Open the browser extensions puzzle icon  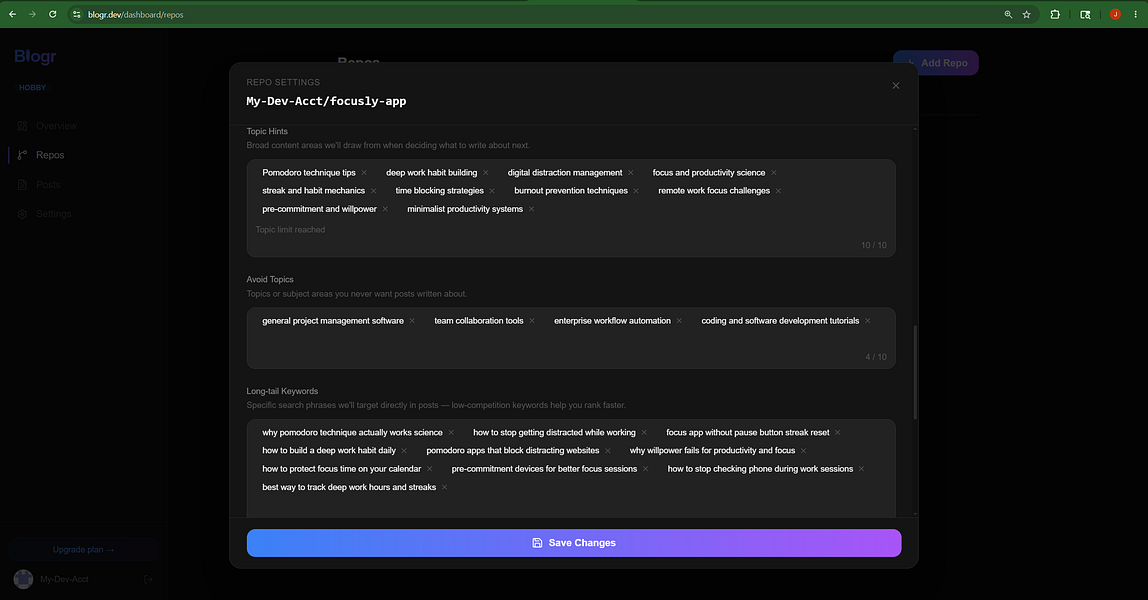(1055, 14)
